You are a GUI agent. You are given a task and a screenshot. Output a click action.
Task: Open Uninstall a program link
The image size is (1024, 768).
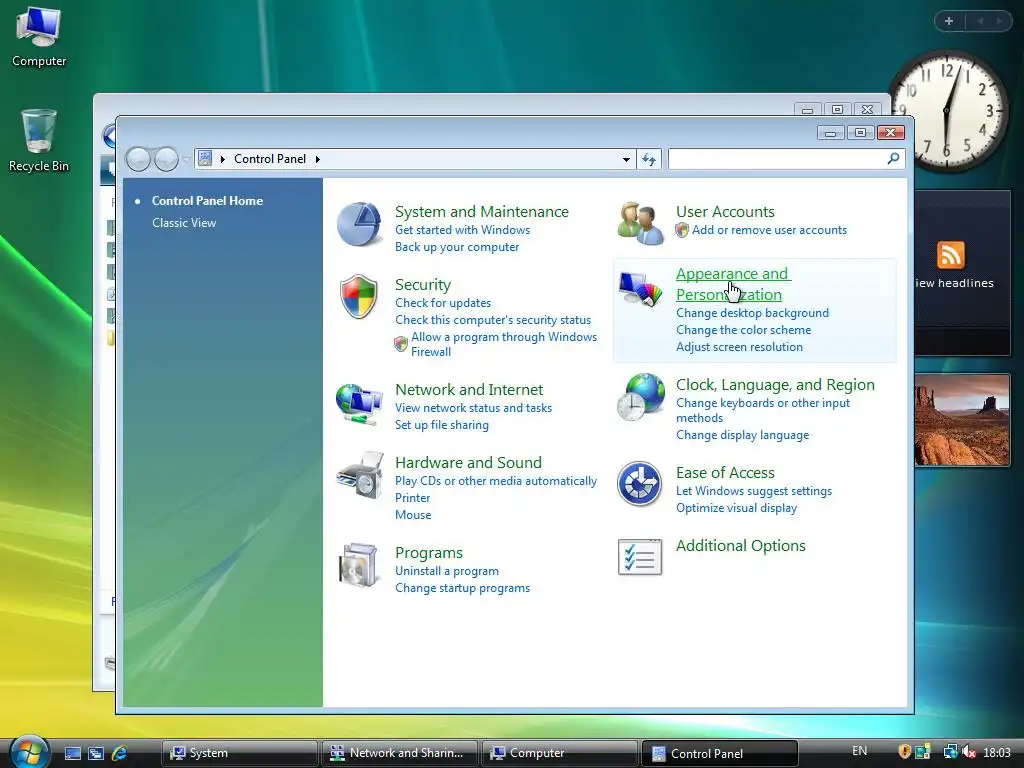[x=447, y=571]
